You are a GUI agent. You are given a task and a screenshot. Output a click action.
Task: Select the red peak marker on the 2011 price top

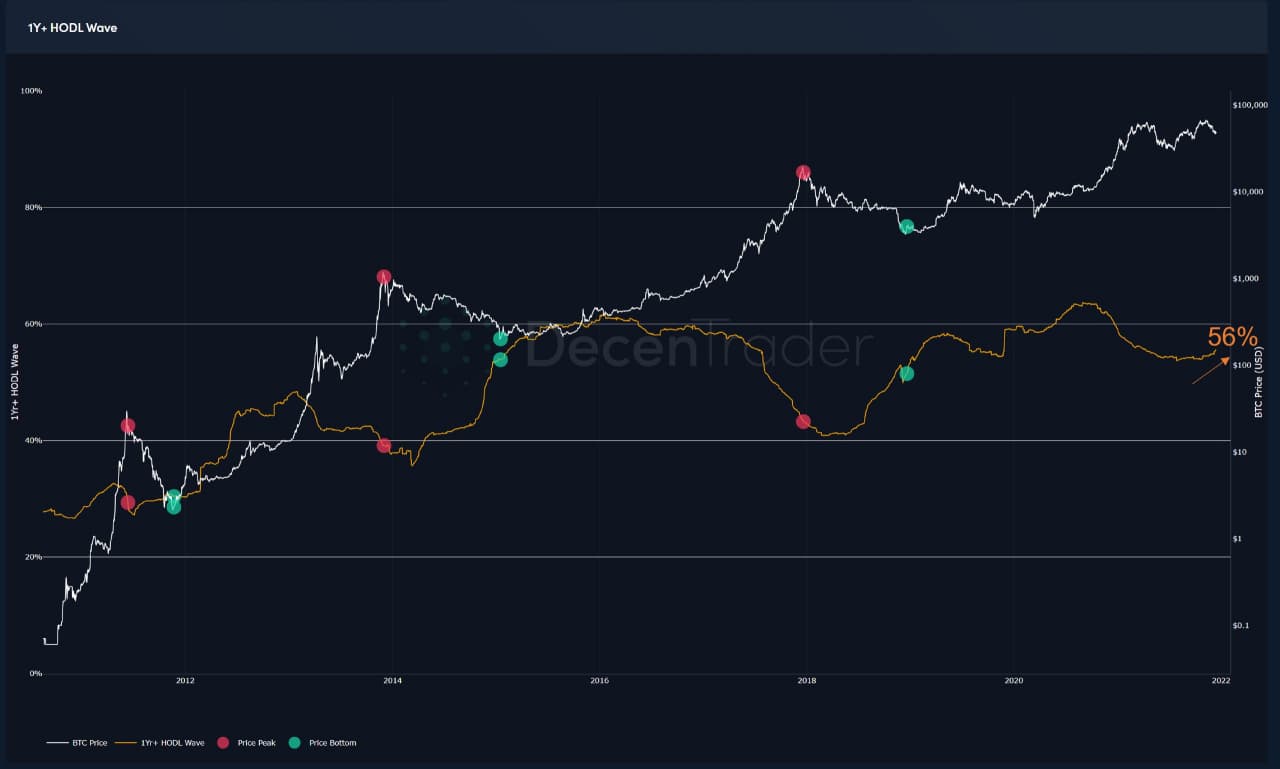[x=128, y=426]
